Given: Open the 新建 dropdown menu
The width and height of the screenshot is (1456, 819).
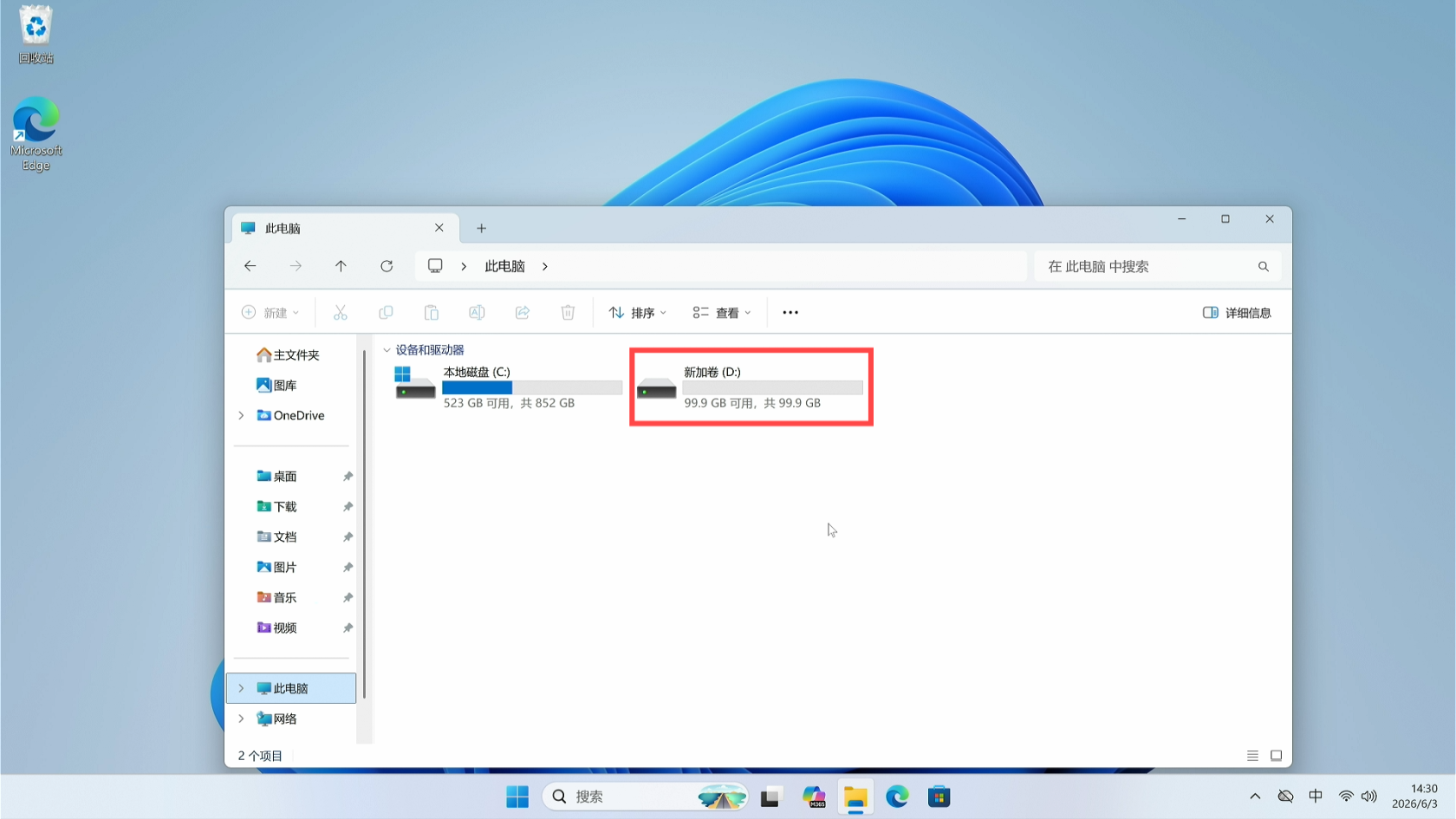Looking at the screenshot, I should [270, 313].
